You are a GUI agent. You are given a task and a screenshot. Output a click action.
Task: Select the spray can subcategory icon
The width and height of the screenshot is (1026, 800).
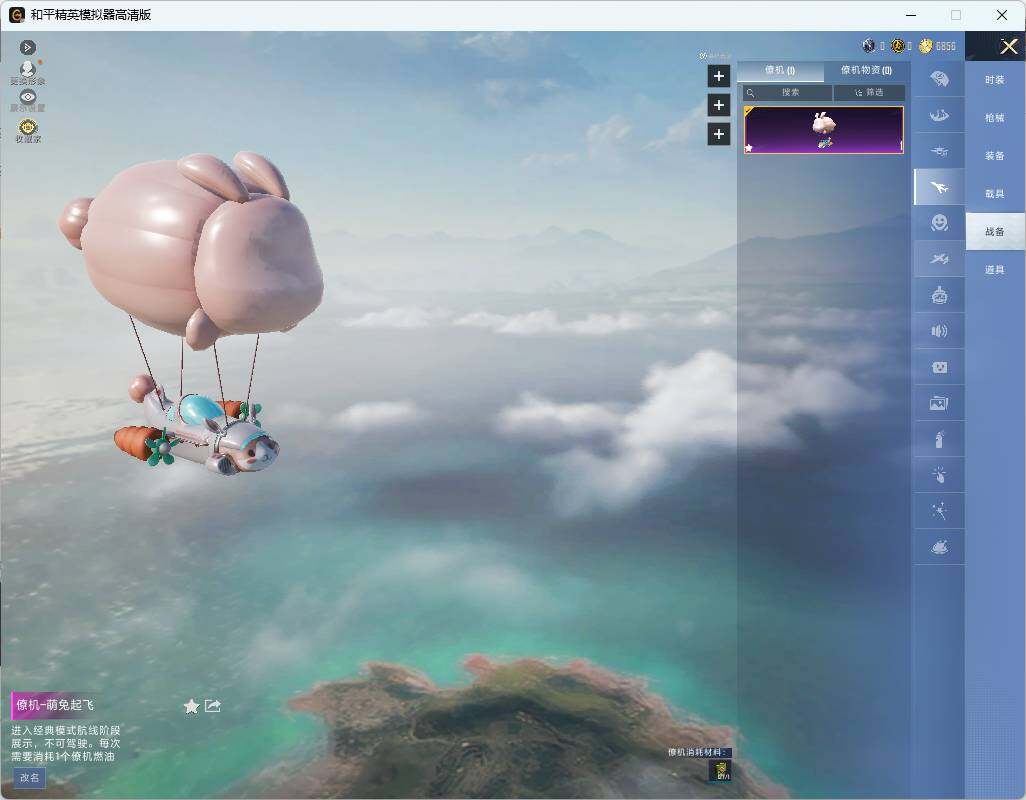[939, 439]
